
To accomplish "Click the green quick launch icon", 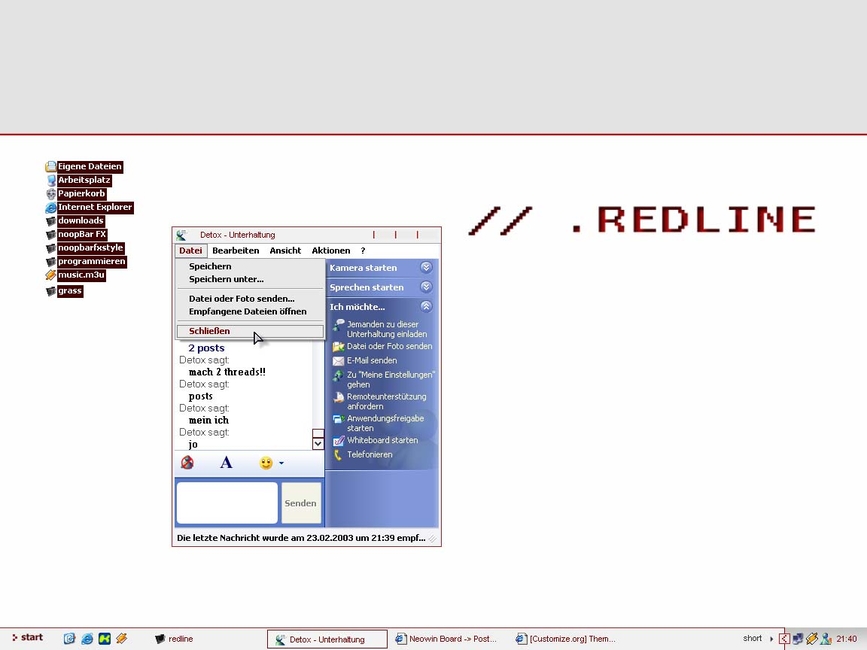I will [x=105, y=639].
